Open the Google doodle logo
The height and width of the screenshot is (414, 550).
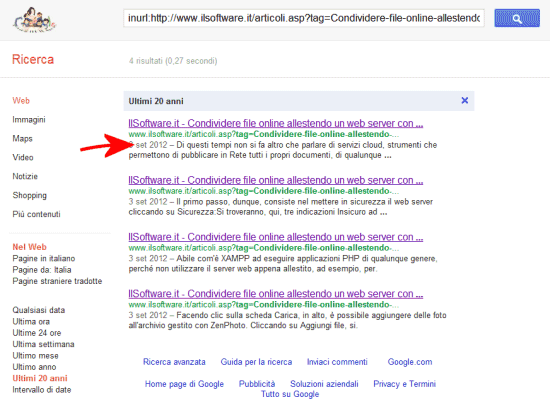pyautogui.click(x=34, y=20)
